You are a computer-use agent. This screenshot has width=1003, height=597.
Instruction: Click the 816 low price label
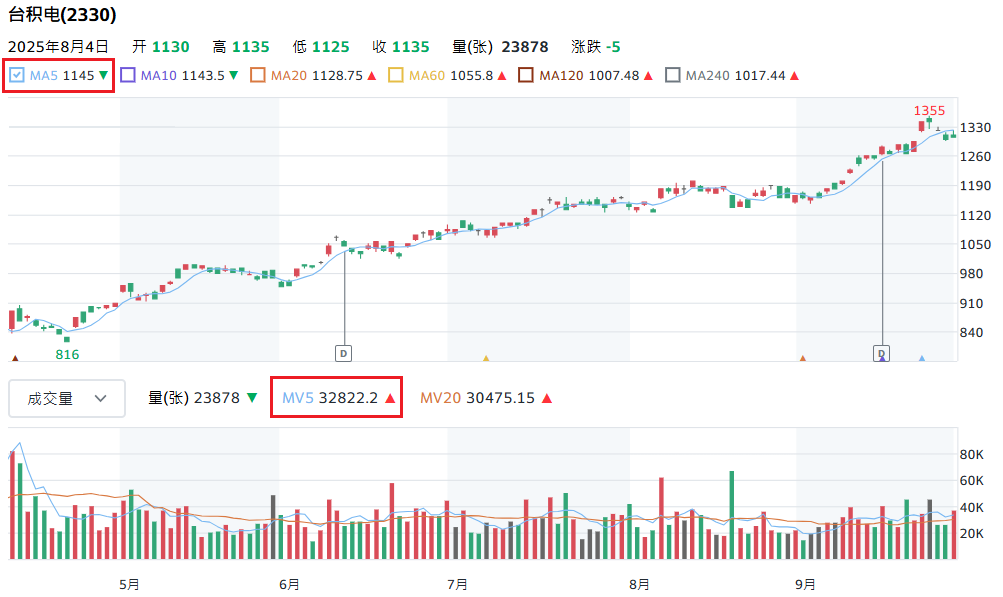[x=67, y=354]
